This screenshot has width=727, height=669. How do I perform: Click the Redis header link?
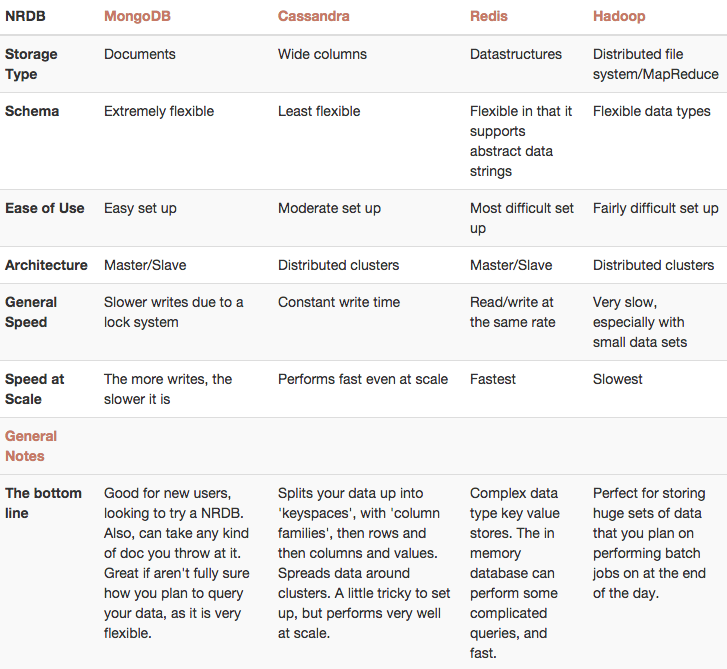coord(489,16)
